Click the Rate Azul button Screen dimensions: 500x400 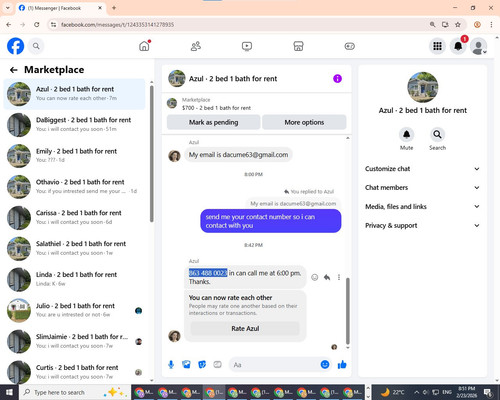[x=245, y=329]
